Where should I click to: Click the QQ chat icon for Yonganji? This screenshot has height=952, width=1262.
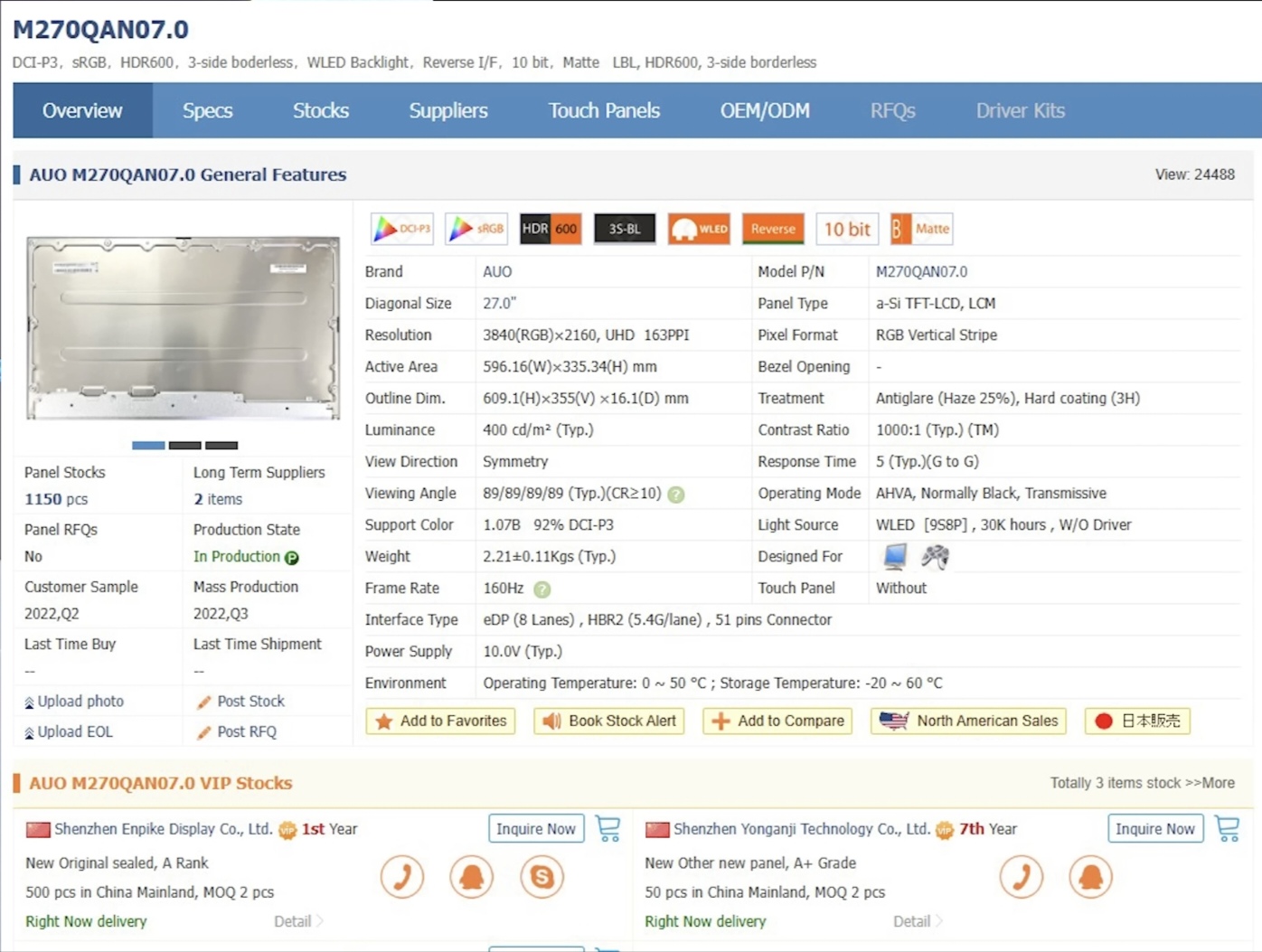1091,876
